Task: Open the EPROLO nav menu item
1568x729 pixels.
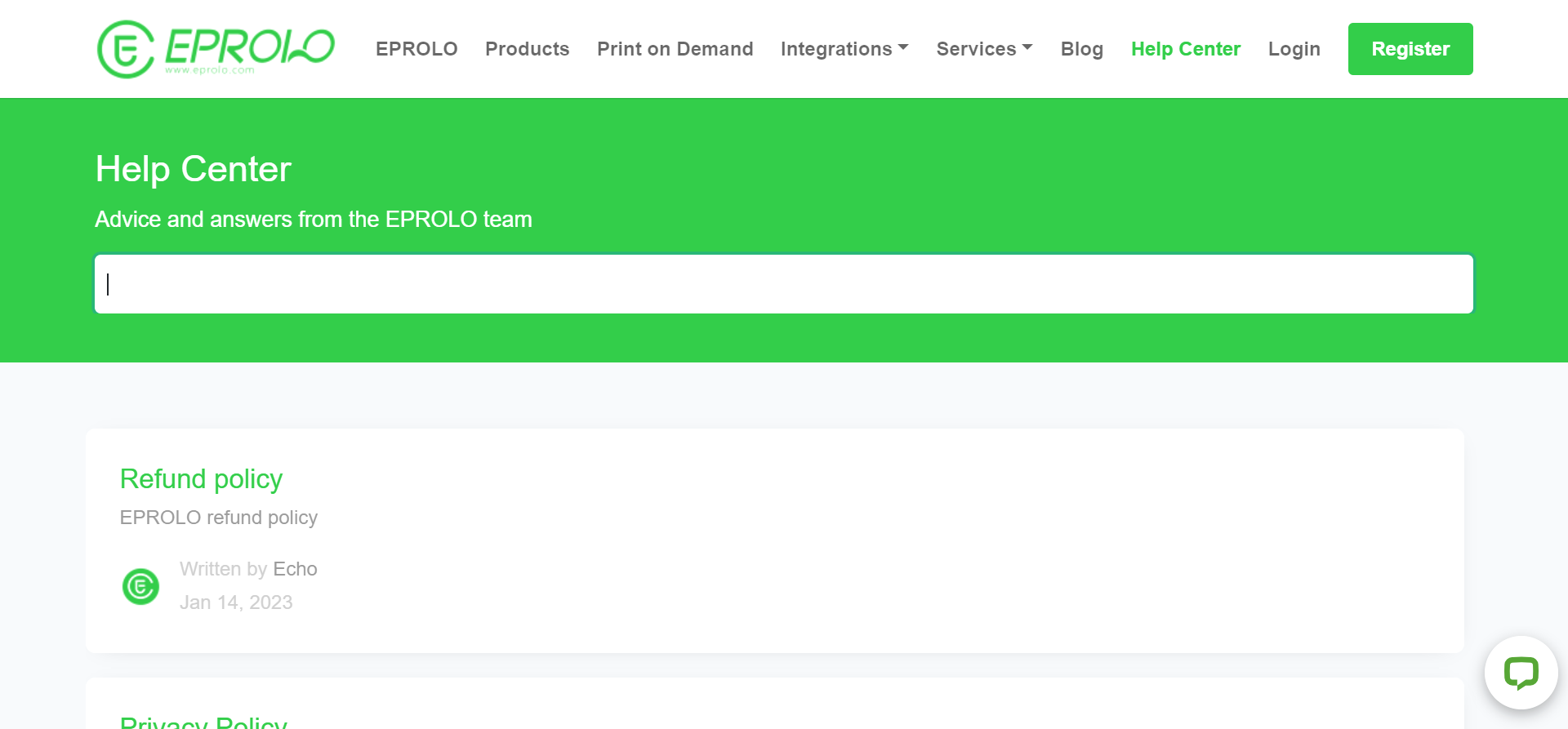Action: click(416, 49)
